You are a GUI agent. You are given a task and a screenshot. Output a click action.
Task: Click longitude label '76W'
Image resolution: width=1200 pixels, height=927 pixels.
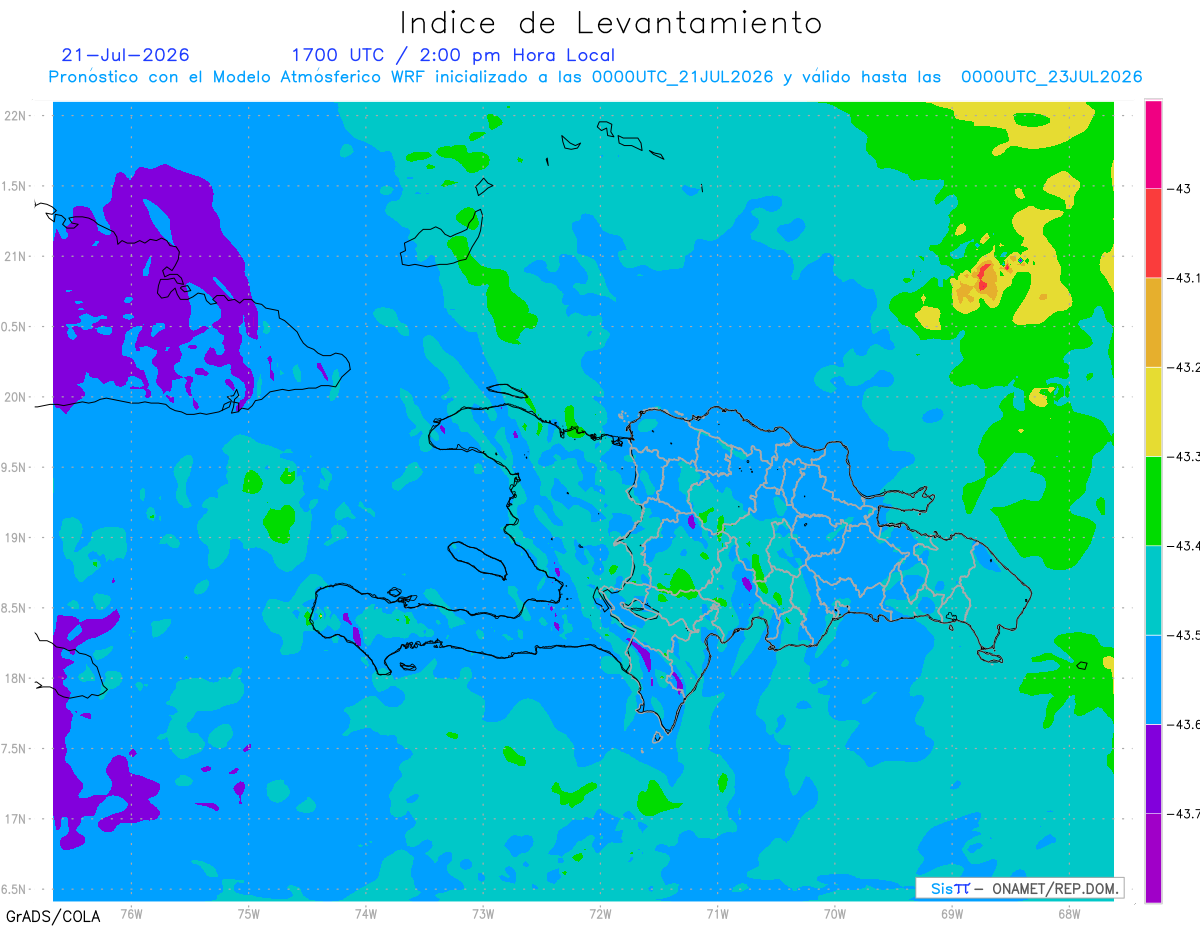(131, 914)
